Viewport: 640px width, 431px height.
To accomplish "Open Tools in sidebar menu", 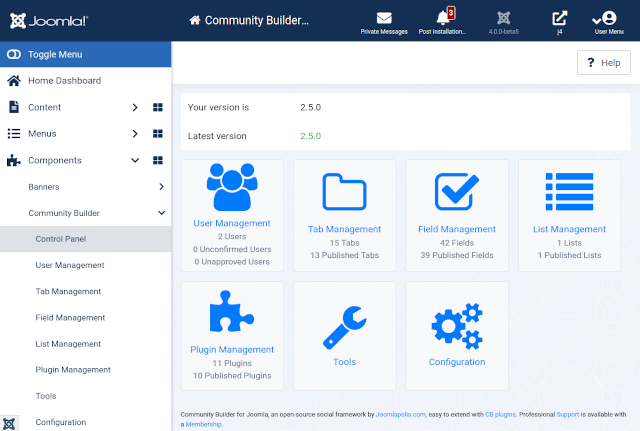I will 46,396.
